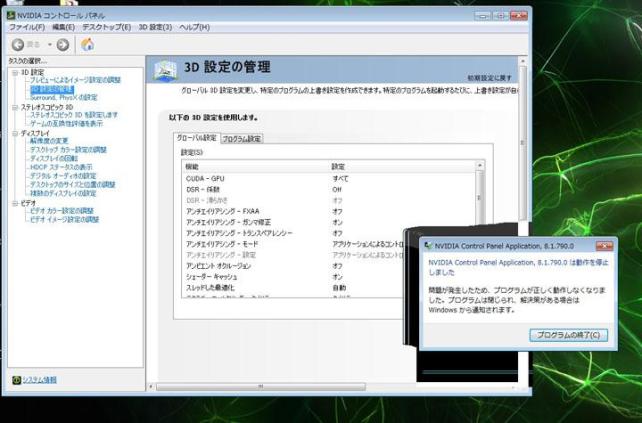Select the シェーダー キャッシュ row
This screenshot has width=642, height=423.
point(292,277)
